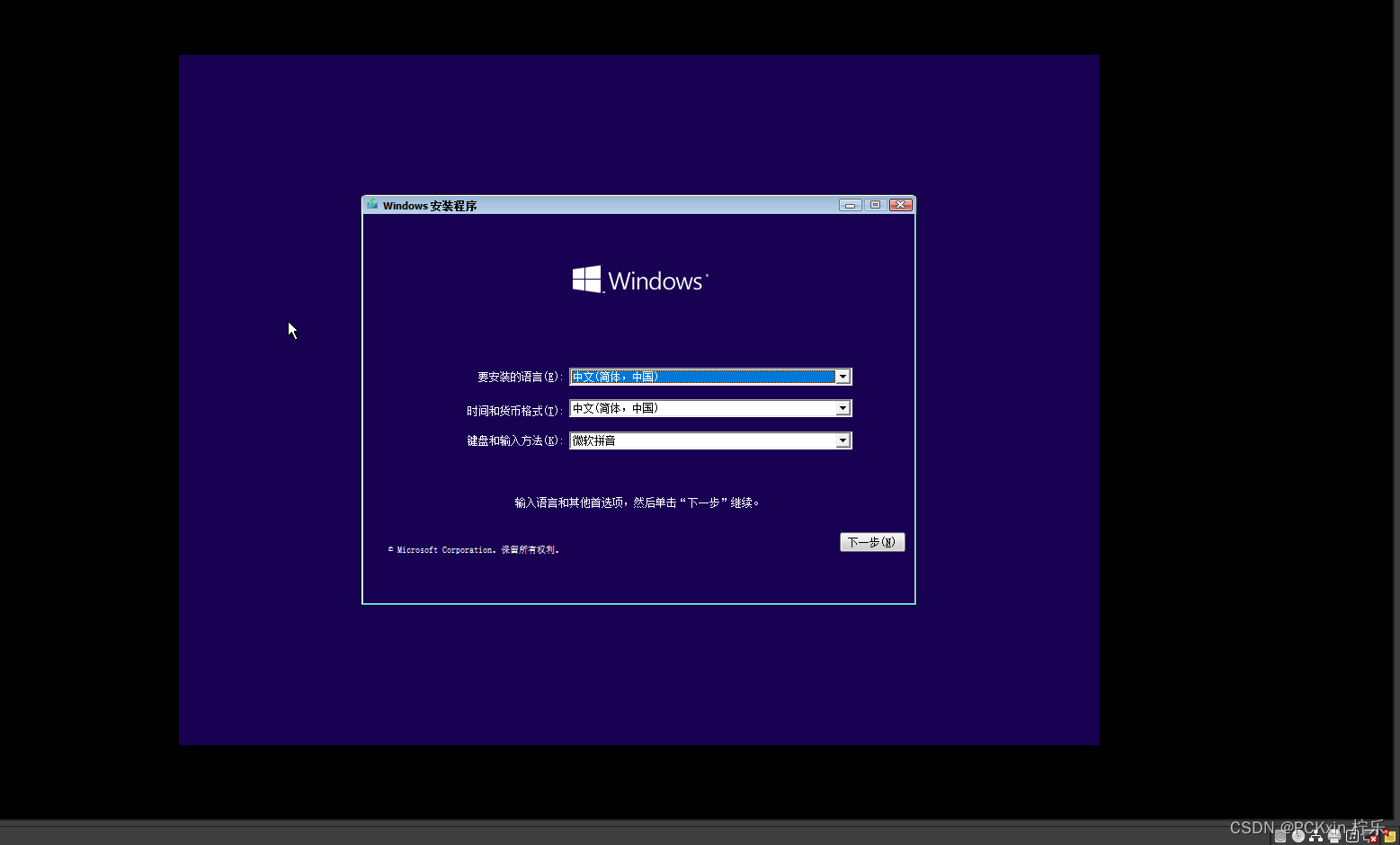Click the 键盘和输入方法(K) label
The width and height of the screenshot is (1400, 845).
click(x=514, y=440)
